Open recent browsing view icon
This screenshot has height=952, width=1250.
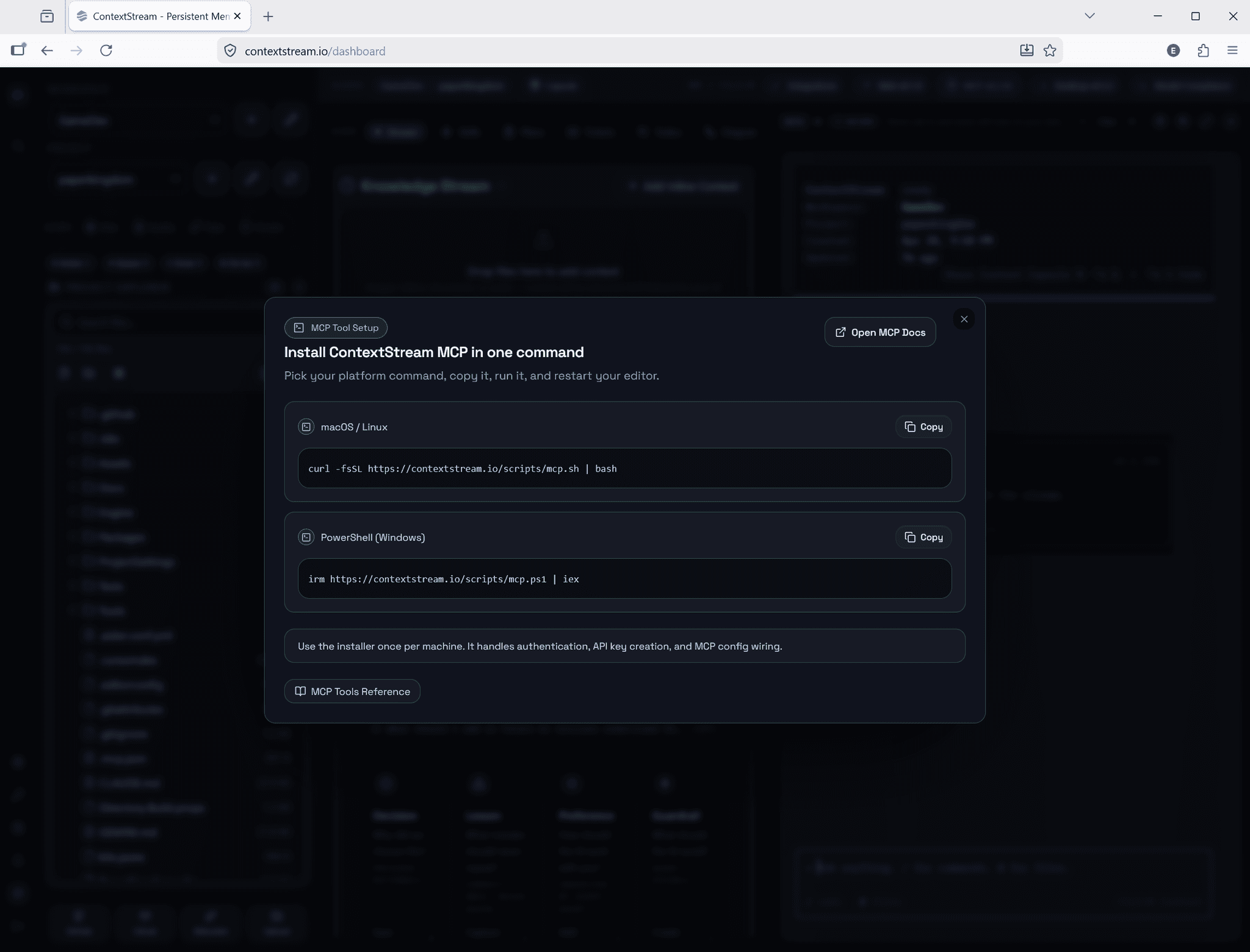click(x=47, y=16)
